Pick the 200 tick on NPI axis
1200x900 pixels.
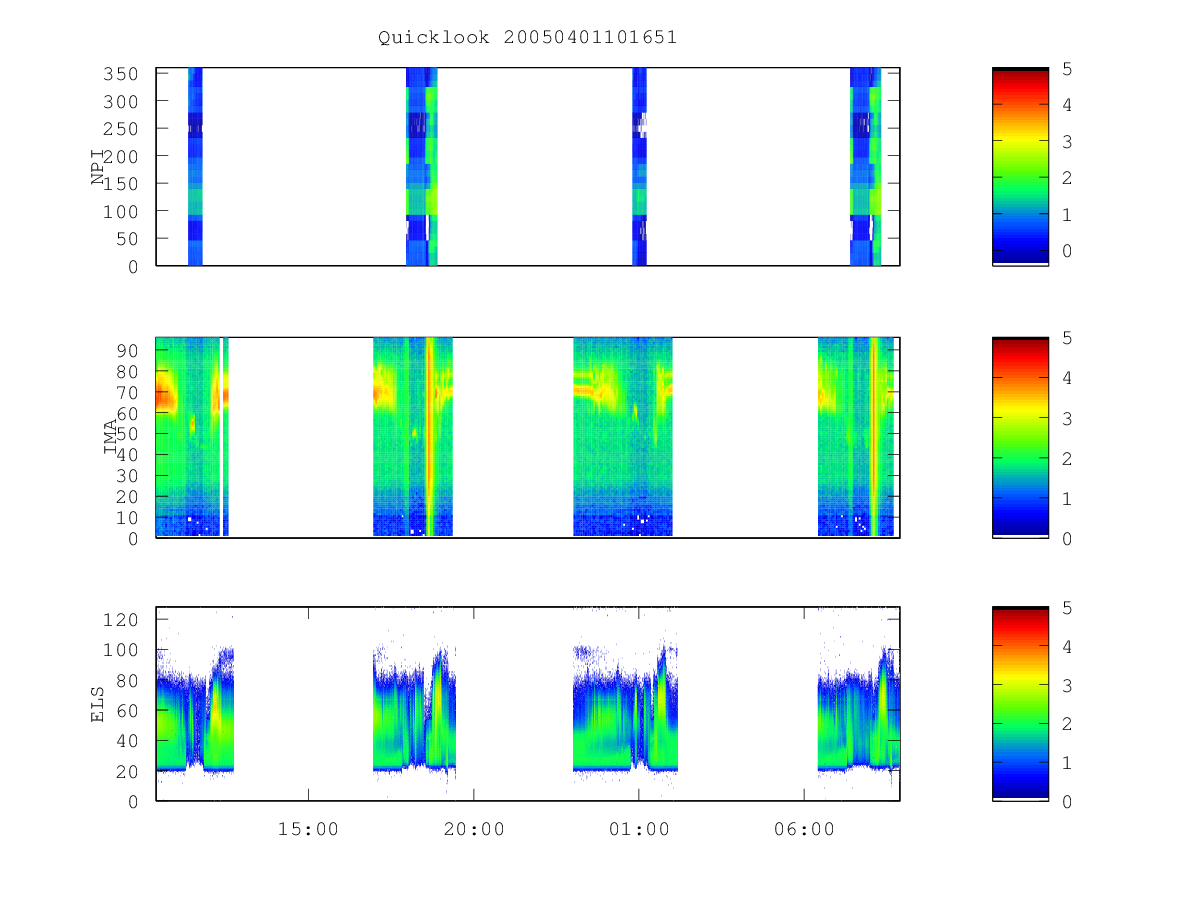click(123, 156)
